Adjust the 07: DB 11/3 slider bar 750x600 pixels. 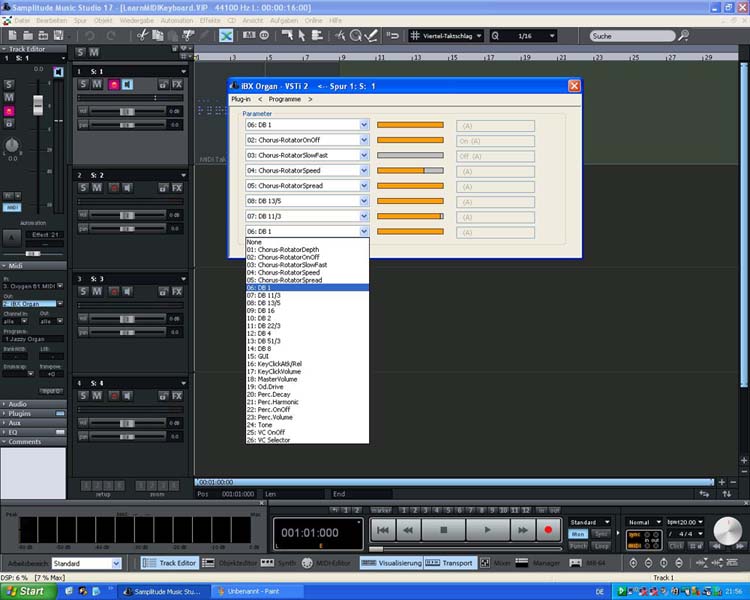pyautogui.click(x=410, y=216)
